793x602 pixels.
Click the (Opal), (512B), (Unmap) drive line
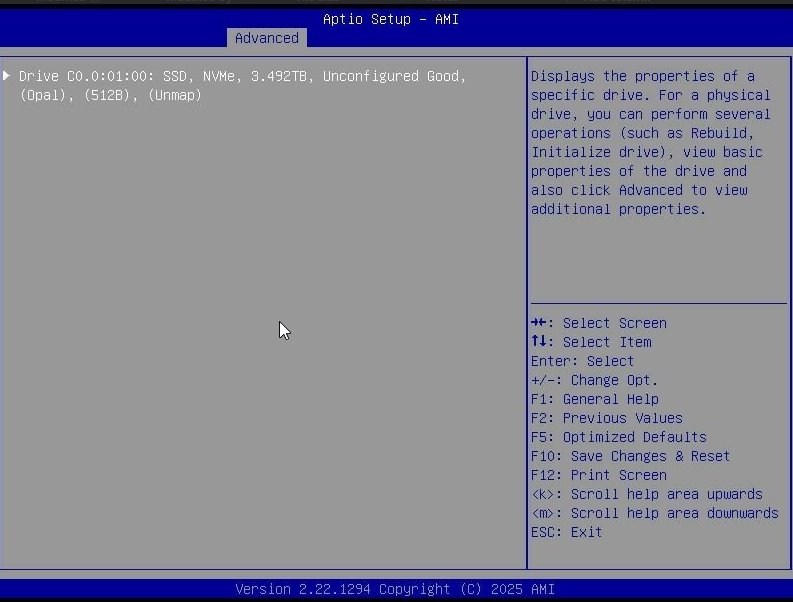(110, 95)
